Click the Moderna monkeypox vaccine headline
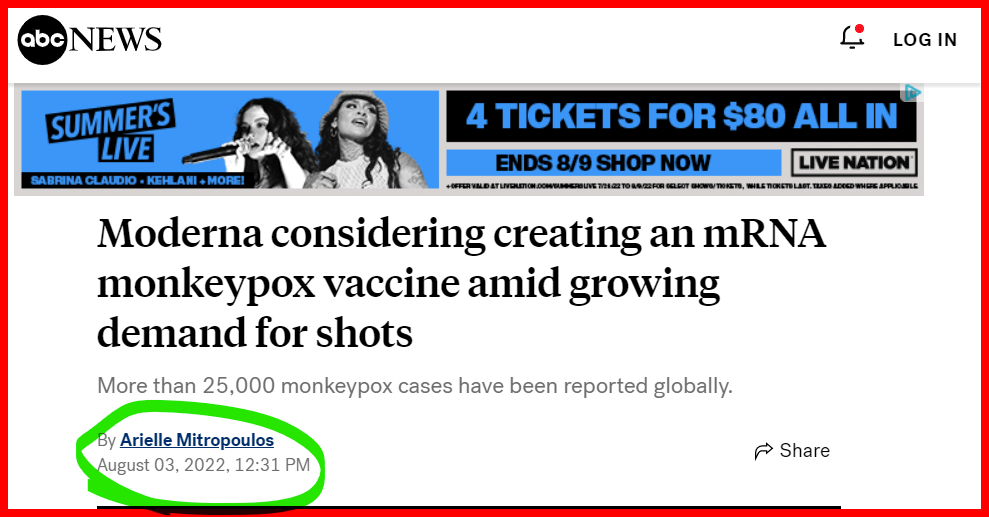This screenshot has height=517, width=989. tap(462, 283)
